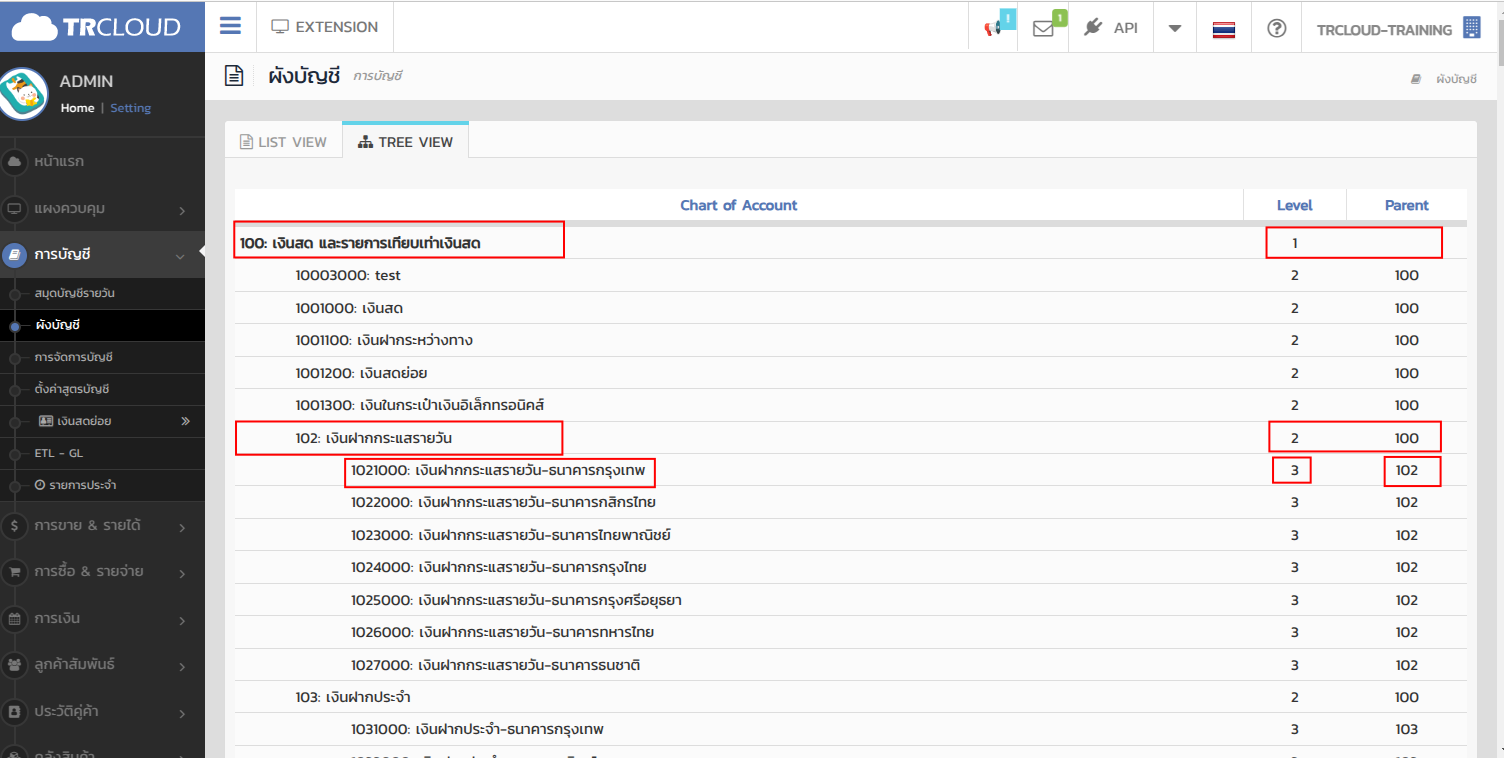
Task: Open the EXTENSION menu
Action: (325, 27)
